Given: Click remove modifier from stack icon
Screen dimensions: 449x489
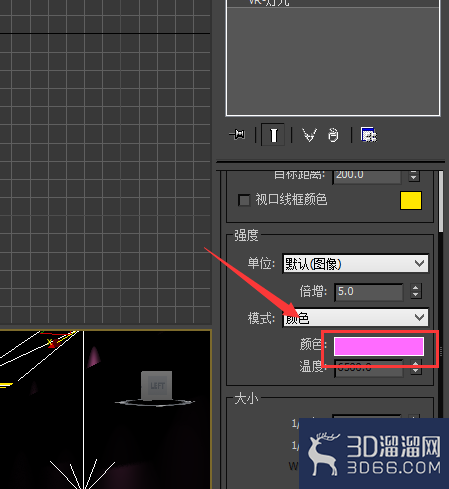Looking at the screenshot, I should click(x=333, y=135).
